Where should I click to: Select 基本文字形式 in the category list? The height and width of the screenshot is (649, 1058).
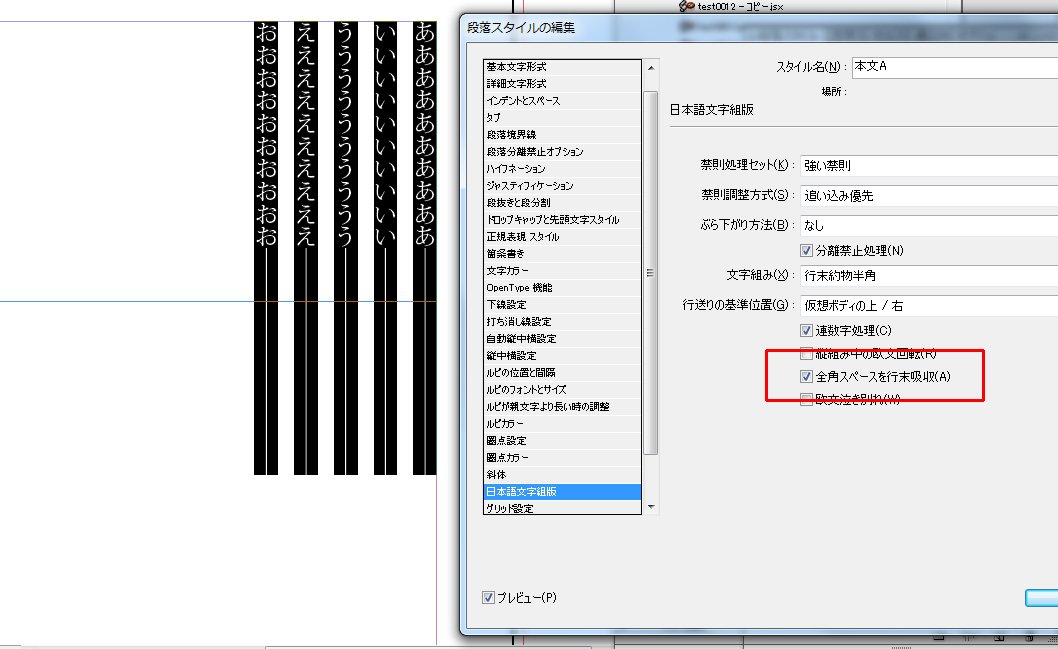point(562,67)
